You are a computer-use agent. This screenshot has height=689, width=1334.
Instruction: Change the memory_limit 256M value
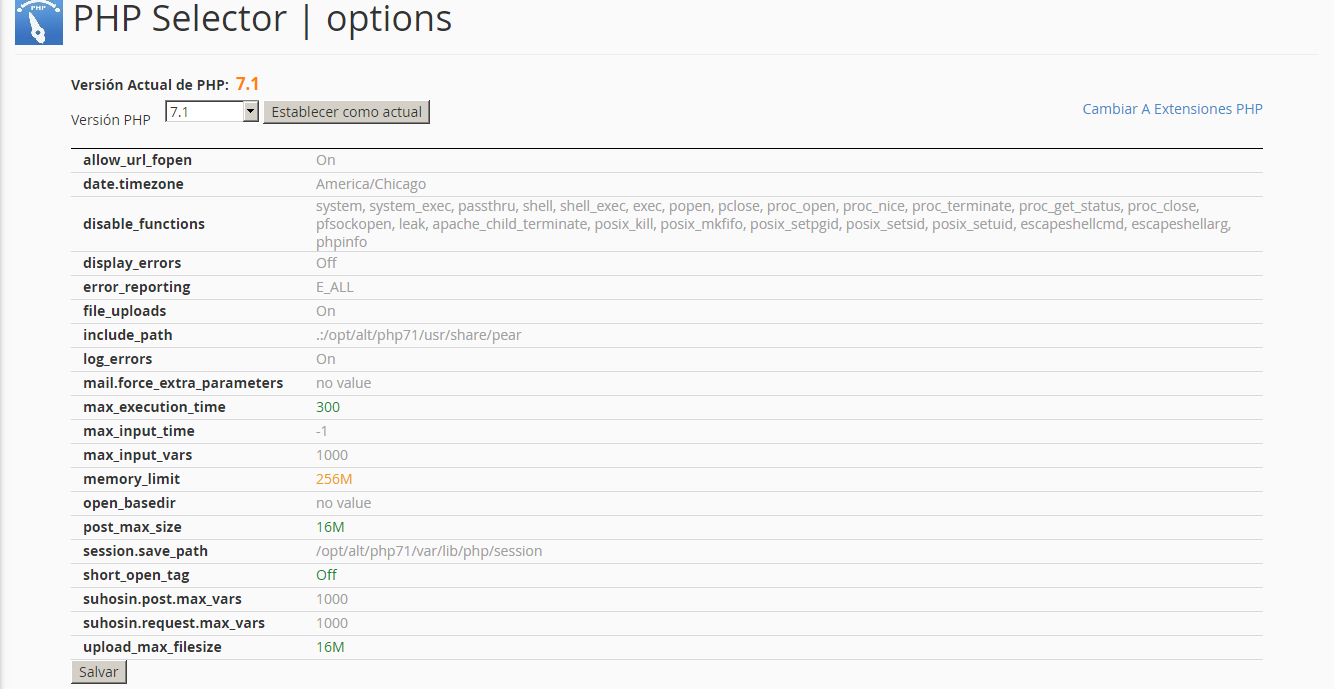point(334,479)
